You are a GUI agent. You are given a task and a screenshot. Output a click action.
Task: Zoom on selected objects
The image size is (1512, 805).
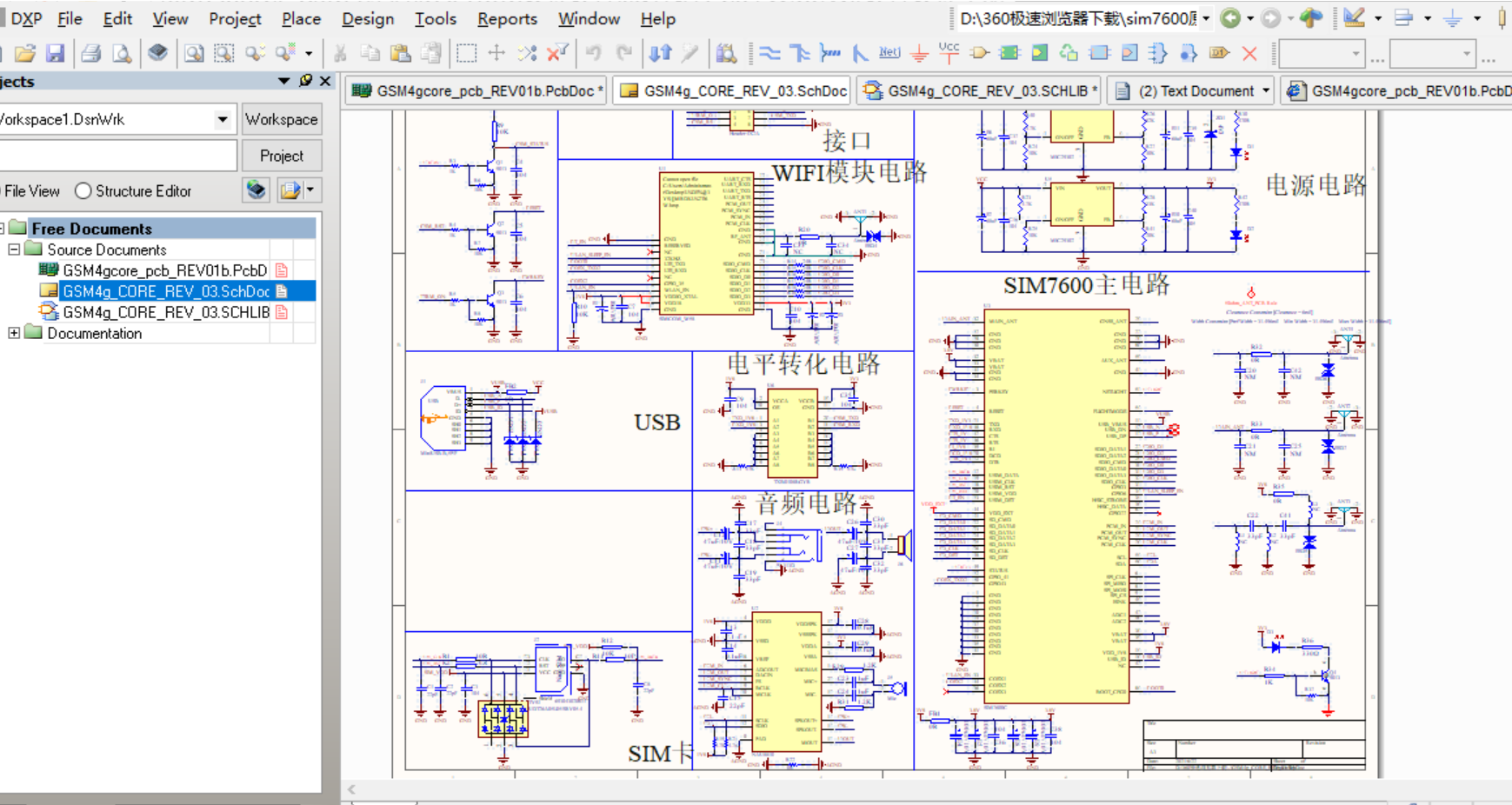(255, 54)
